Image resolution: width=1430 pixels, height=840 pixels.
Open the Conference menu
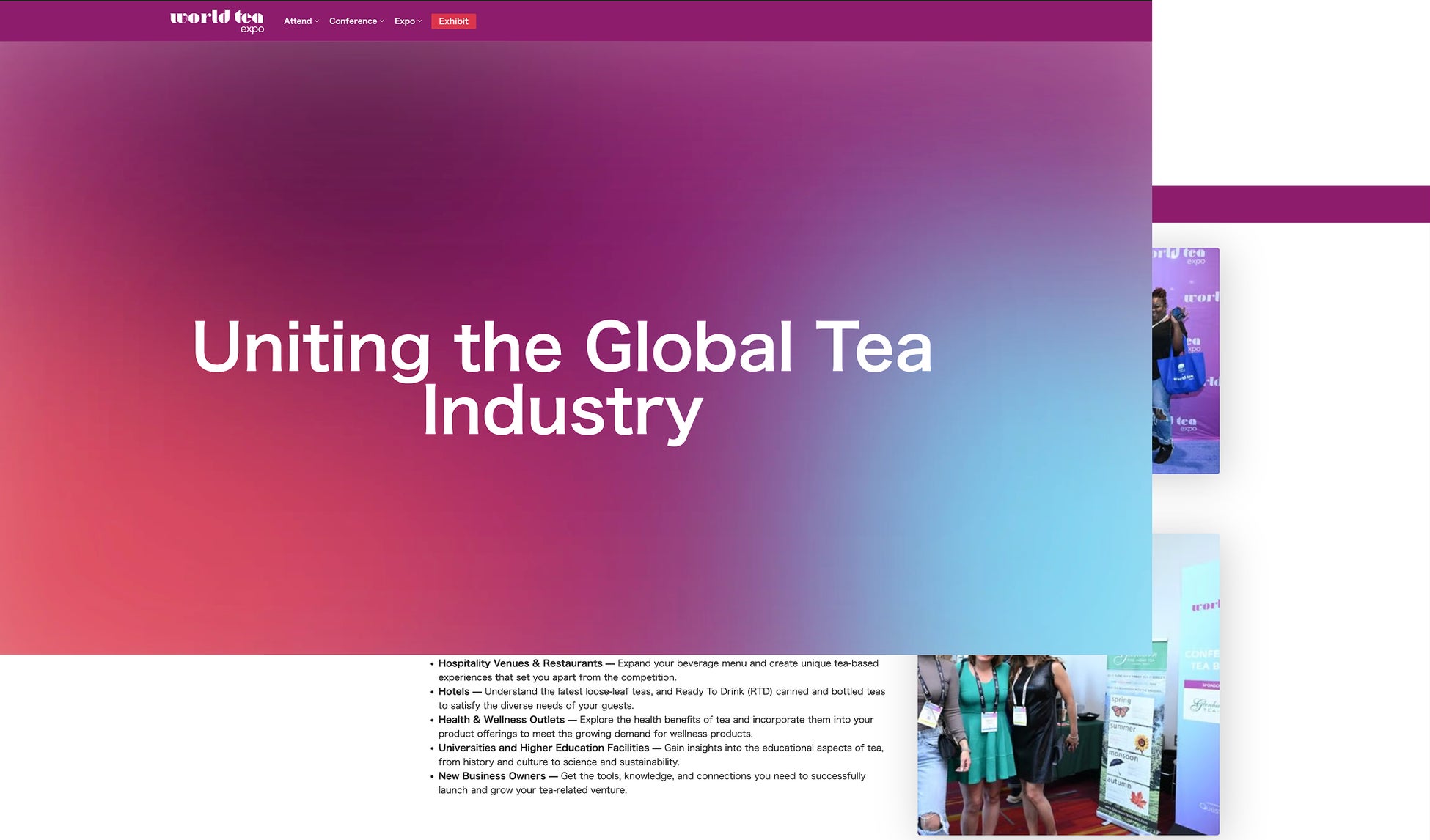coord(353,21)
